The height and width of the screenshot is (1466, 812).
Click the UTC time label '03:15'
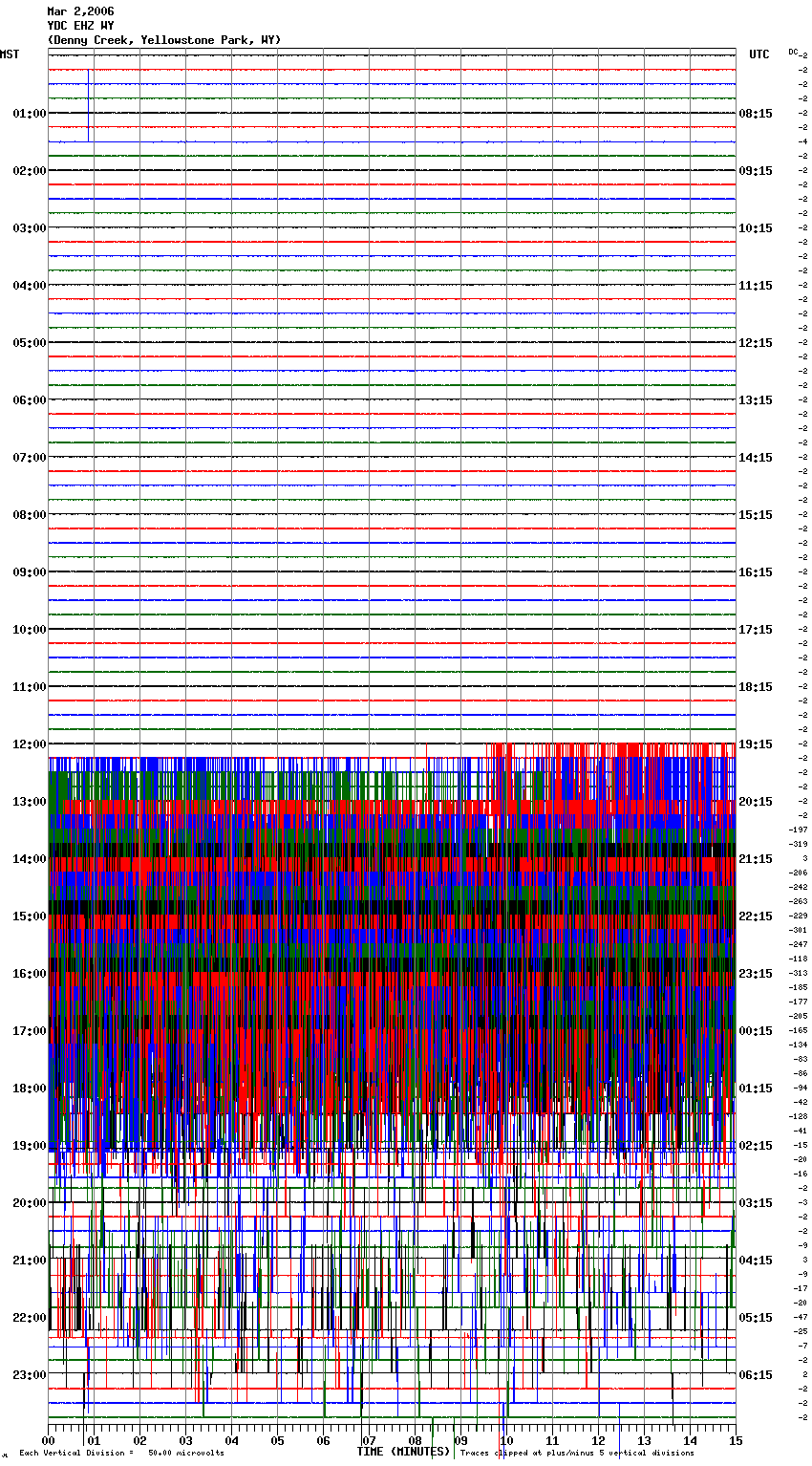coord(756,1203)
